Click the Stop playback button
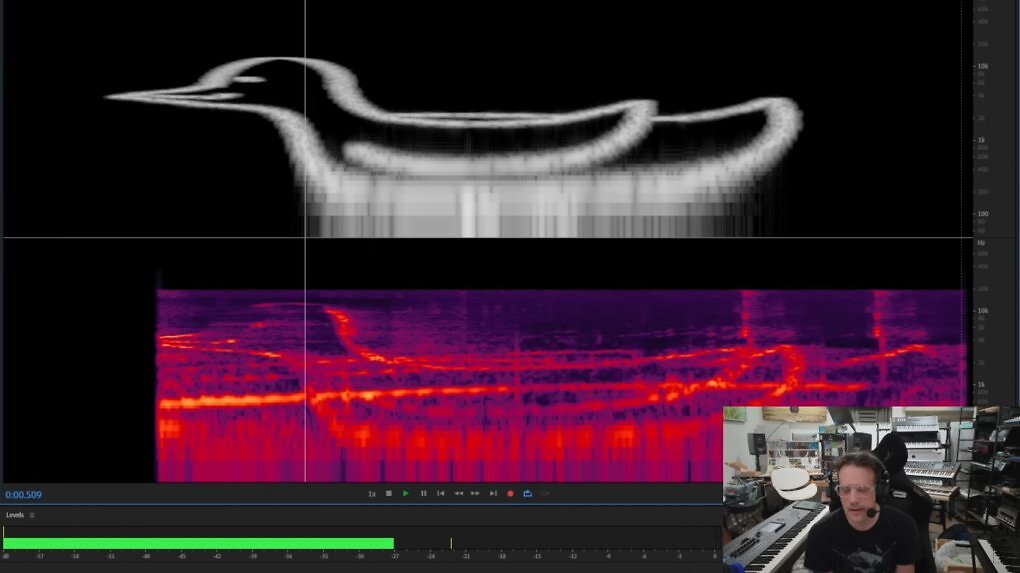This screenshot has height=573, width=1020. point(388,494)
